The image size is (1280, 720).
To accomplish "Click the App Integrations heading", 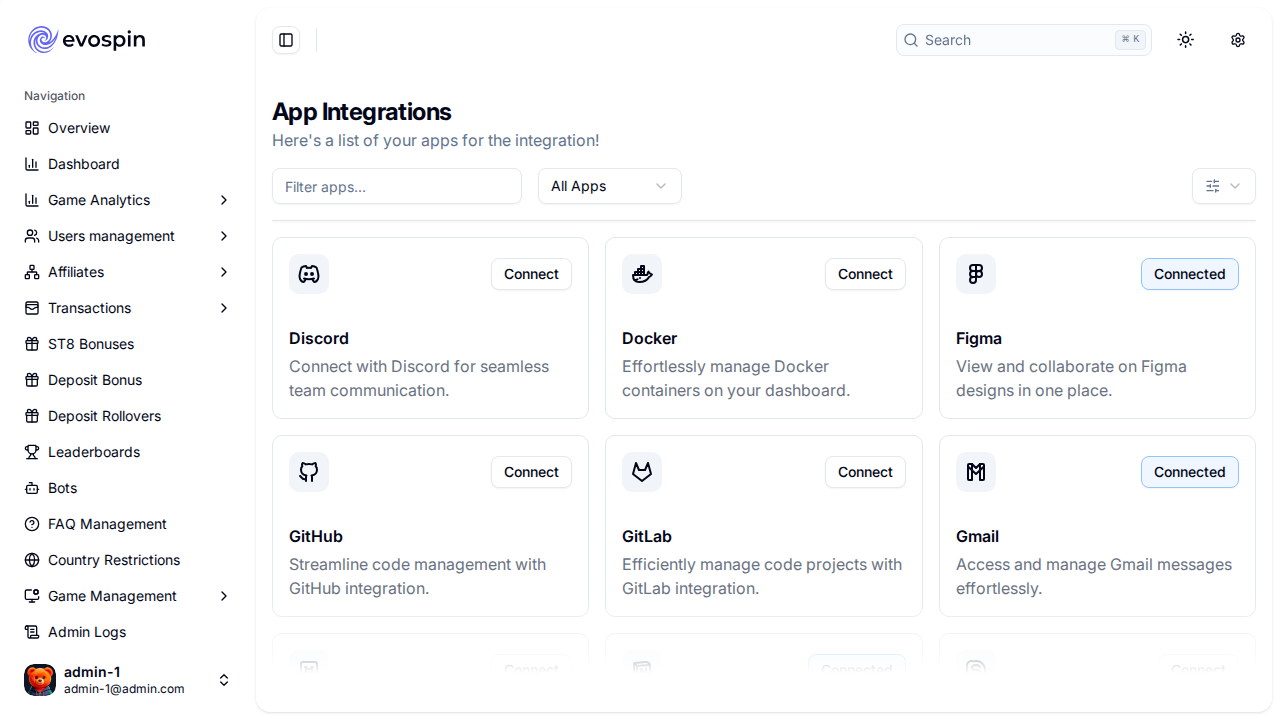I will pos(362,112).
